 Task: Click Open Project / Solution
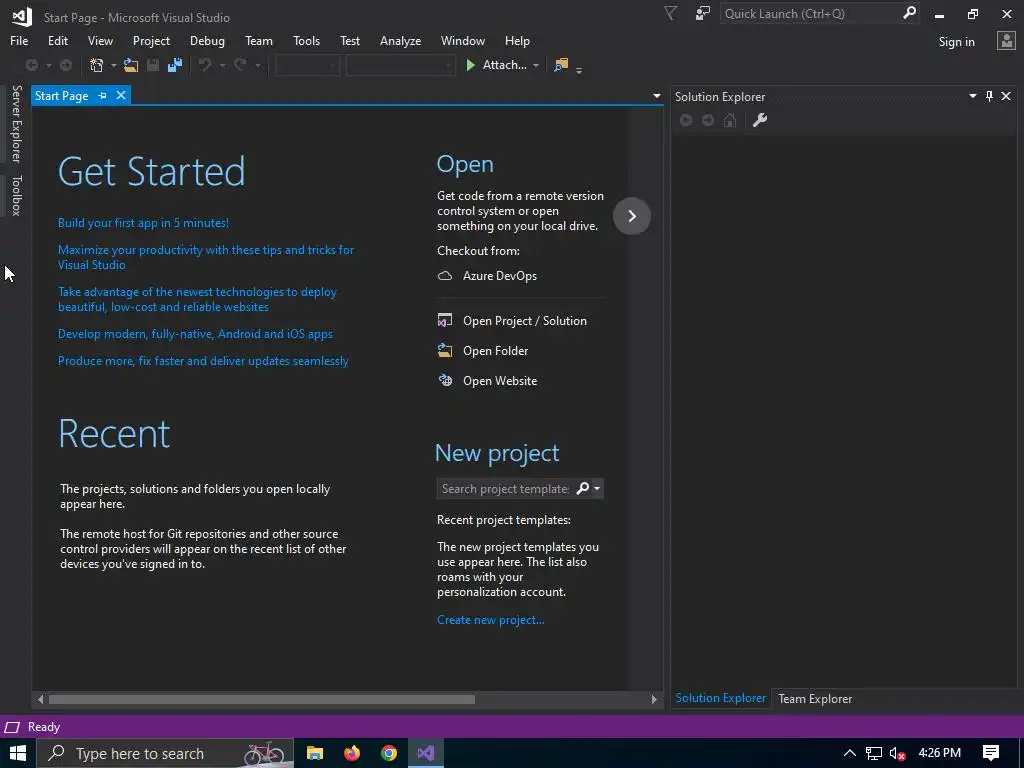513,321
